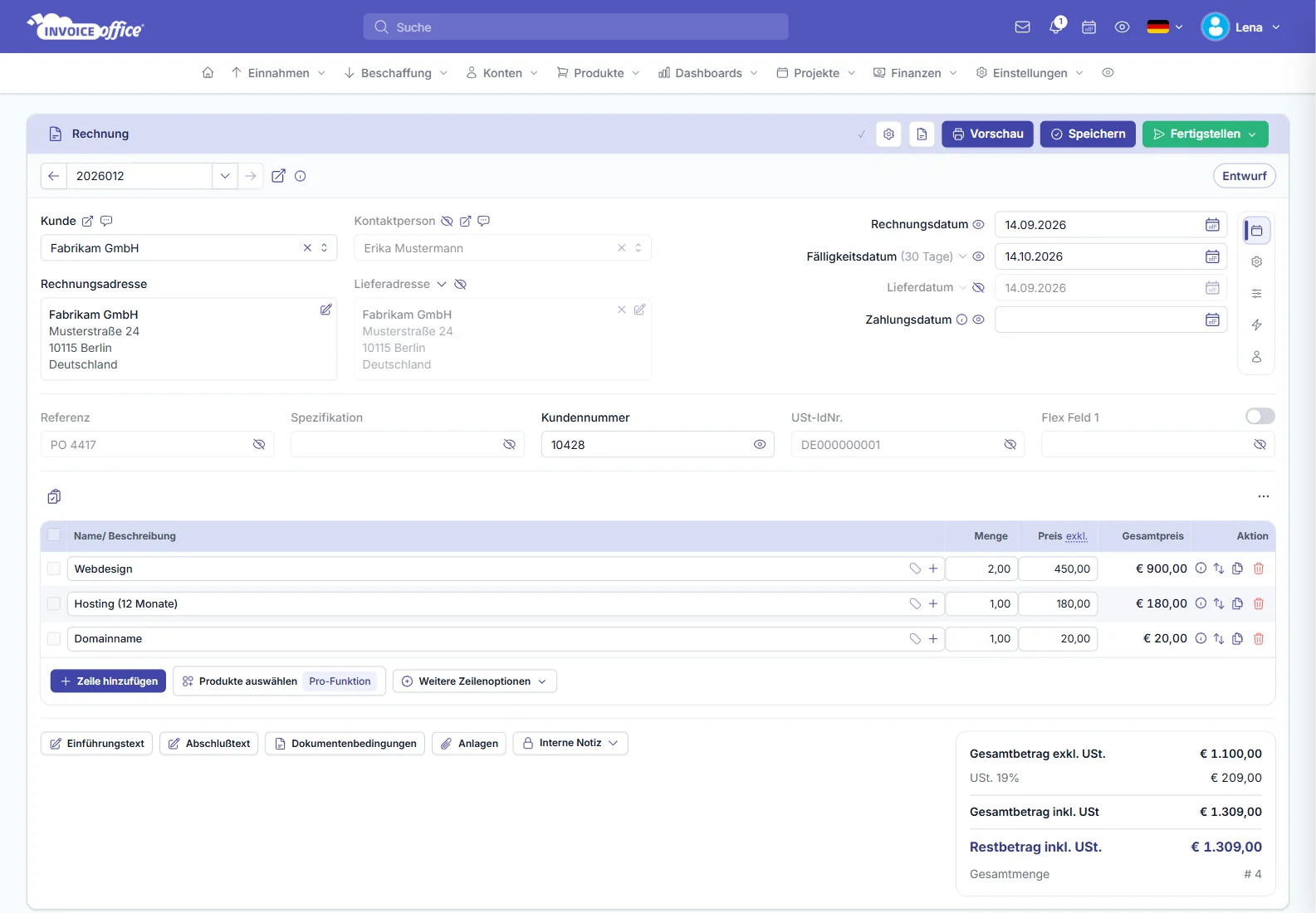Viewport: 1316px width, 913px height.
Task: Clear the Fabrikam GmbH customer selection
Action: click(307, 248)
